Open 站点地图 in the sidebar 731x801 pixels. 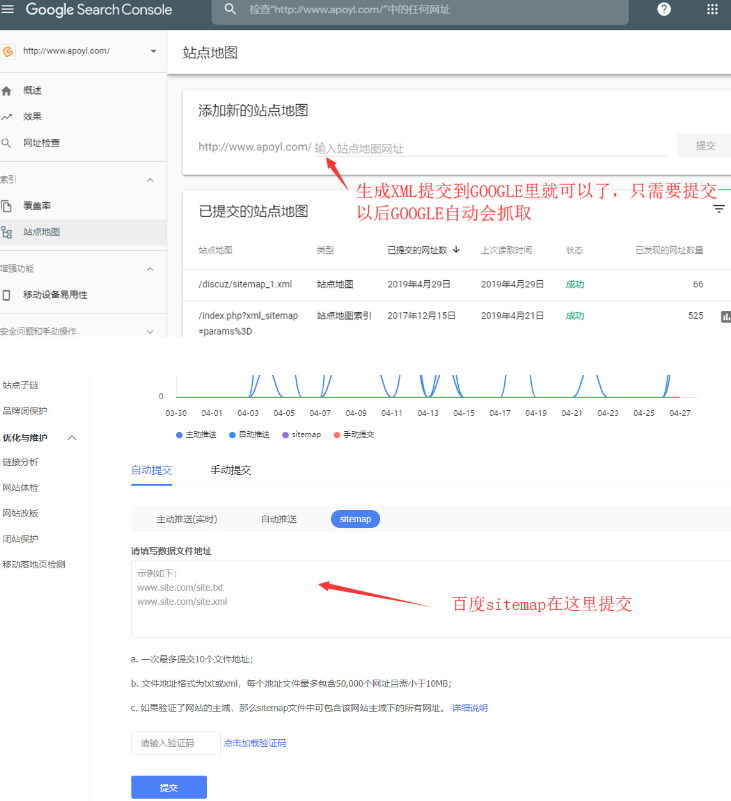[41, 232]
